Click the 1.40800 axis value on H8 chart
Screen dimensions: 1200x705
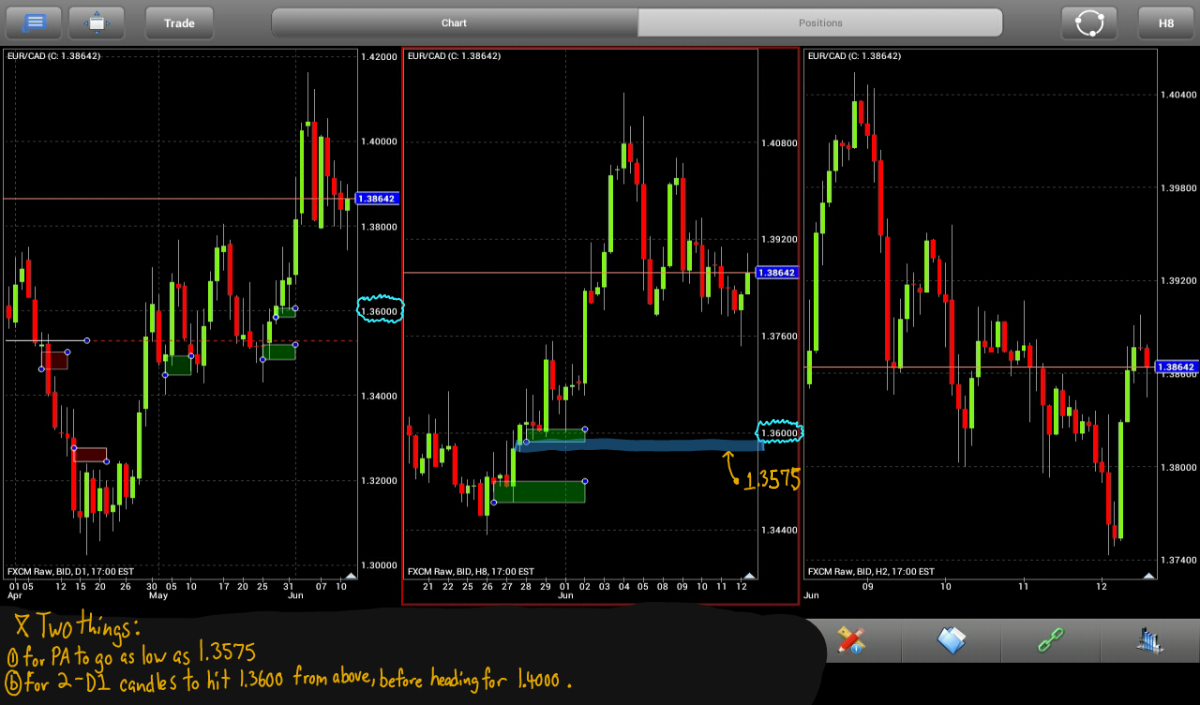(x=779, y=143)
